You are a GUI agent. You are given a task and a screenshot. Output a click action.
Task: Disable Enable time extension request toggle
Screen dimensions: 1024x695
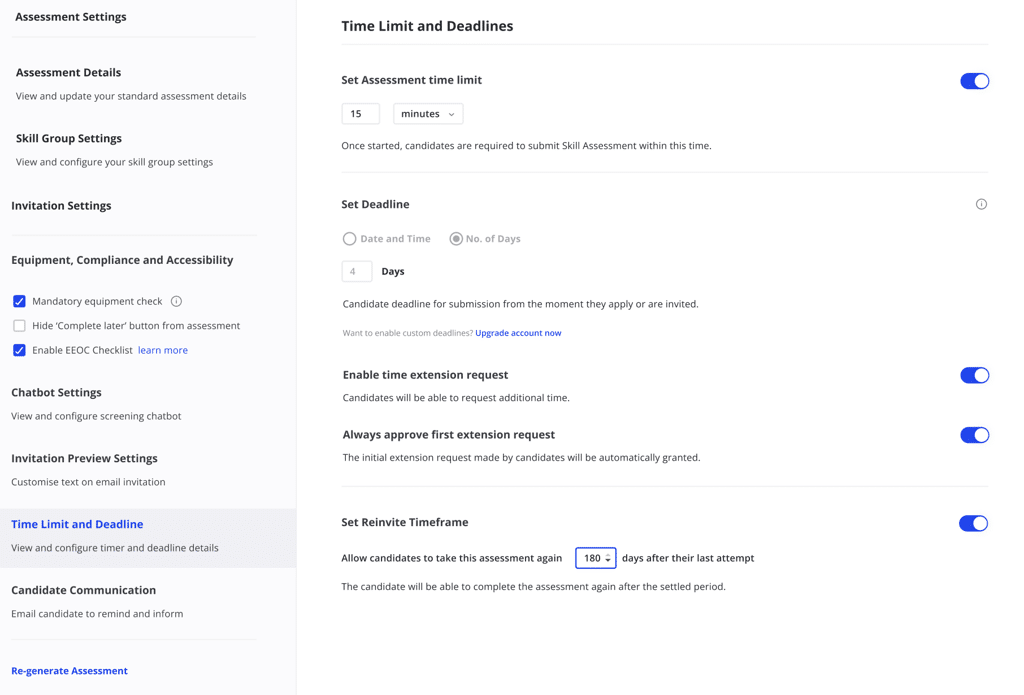(x=974, y=375)
